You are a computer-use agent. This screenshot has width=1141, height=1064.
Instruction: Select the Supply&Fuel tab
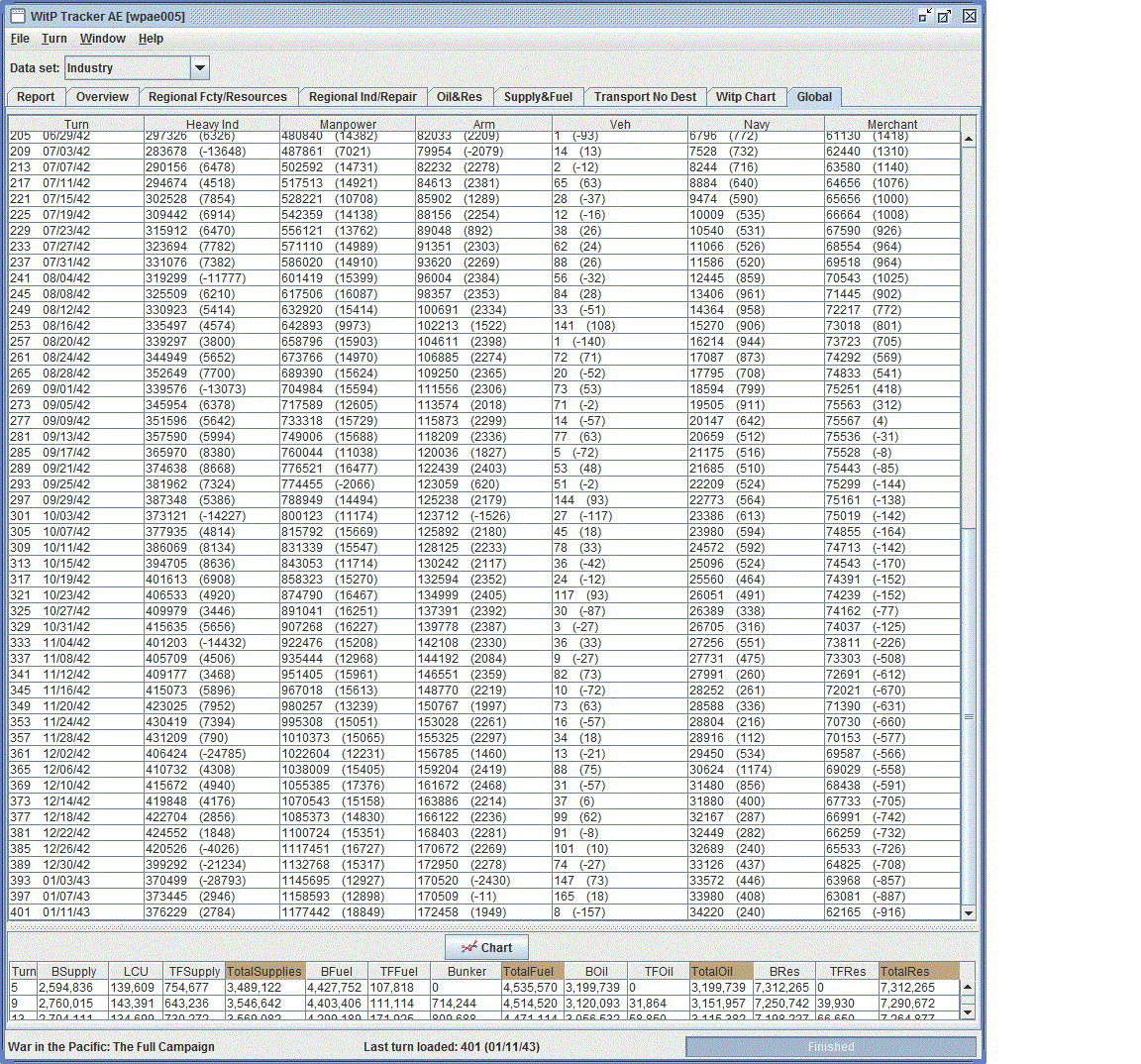pos(538,97)
